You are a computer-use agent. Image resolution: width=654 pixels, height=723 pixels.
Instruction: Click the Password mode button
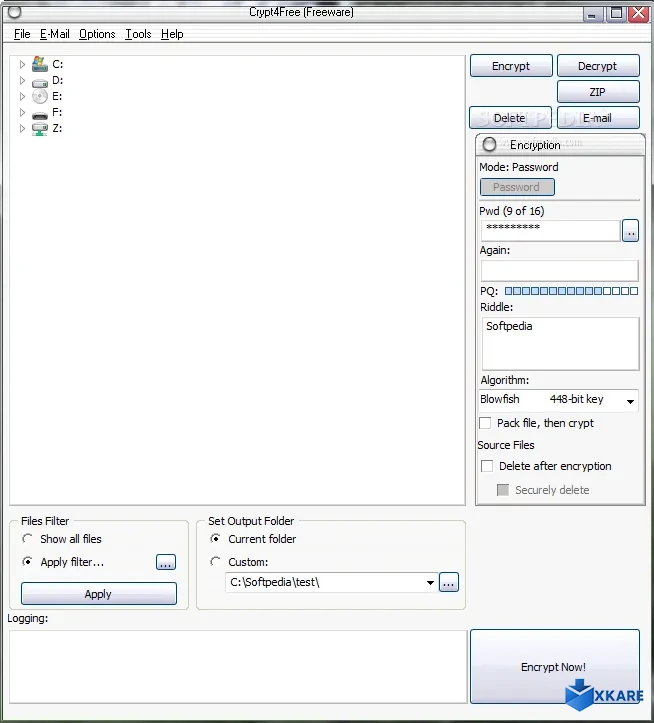(517, 187)
